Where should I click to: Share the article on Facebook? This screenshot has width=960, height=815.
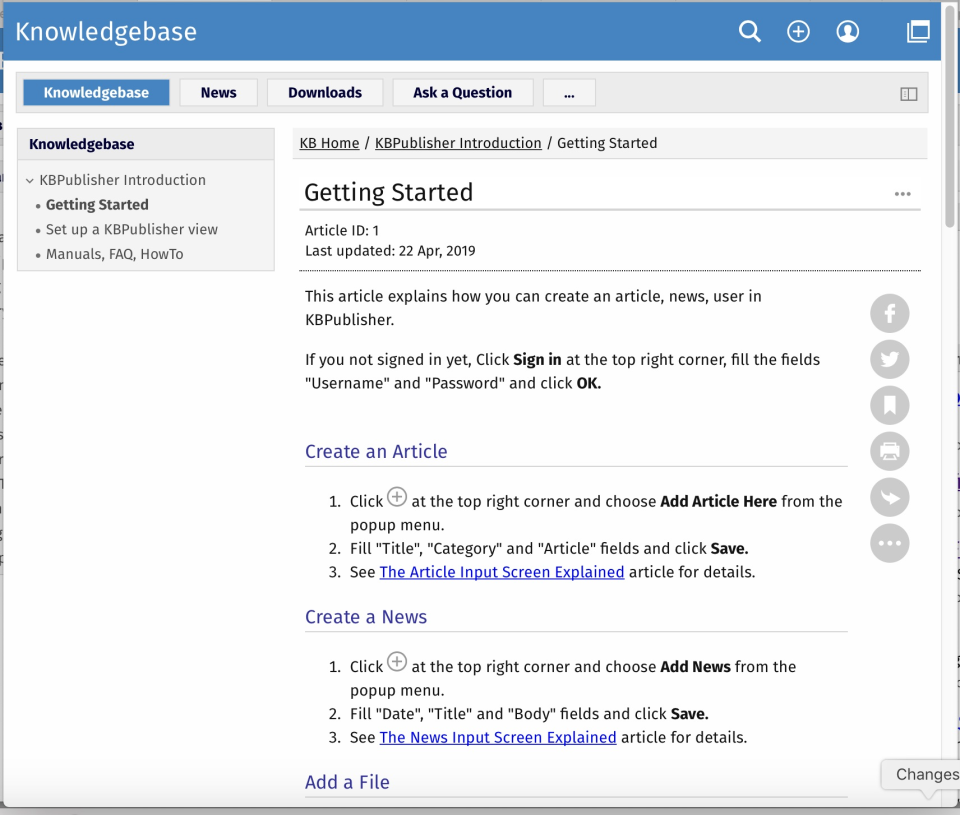coord(889,313)
